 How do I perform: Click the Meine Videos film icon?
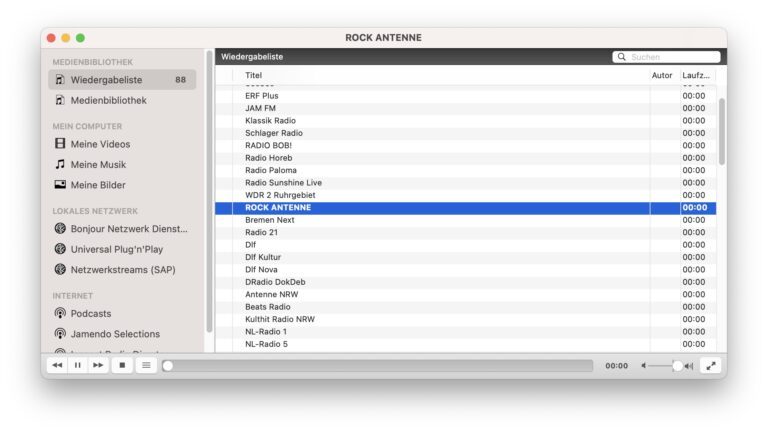[60, 144]
